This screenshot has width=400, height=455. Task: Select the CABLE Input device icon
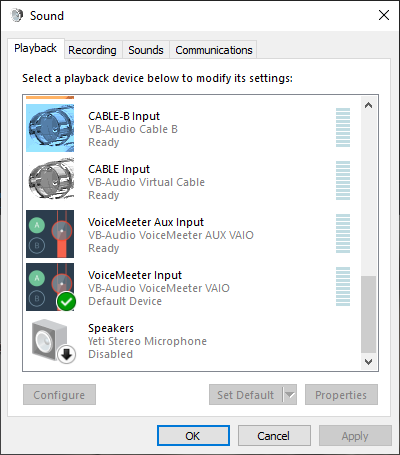click(50, 181)
